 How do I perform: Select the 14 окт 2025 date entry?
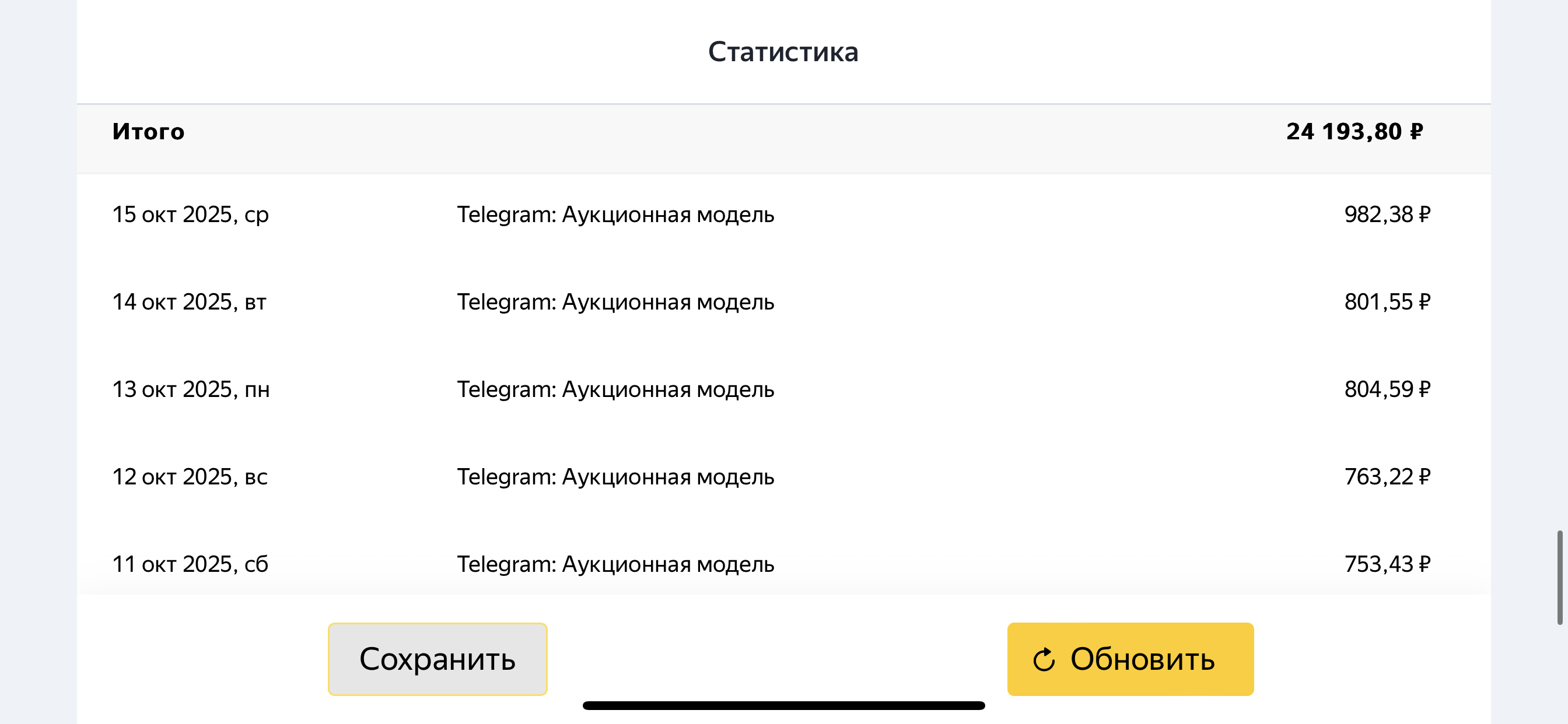190,302
